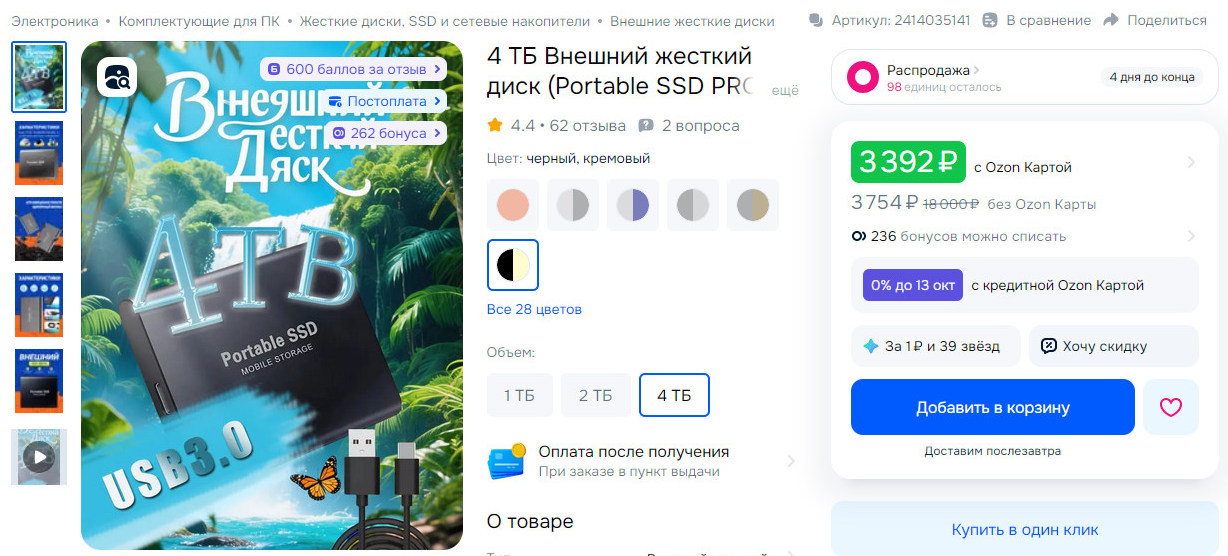Click the Хочу скидку discount icon
The width and height of the screenshot is (1228, 556).
click(x=1049, y=346)
